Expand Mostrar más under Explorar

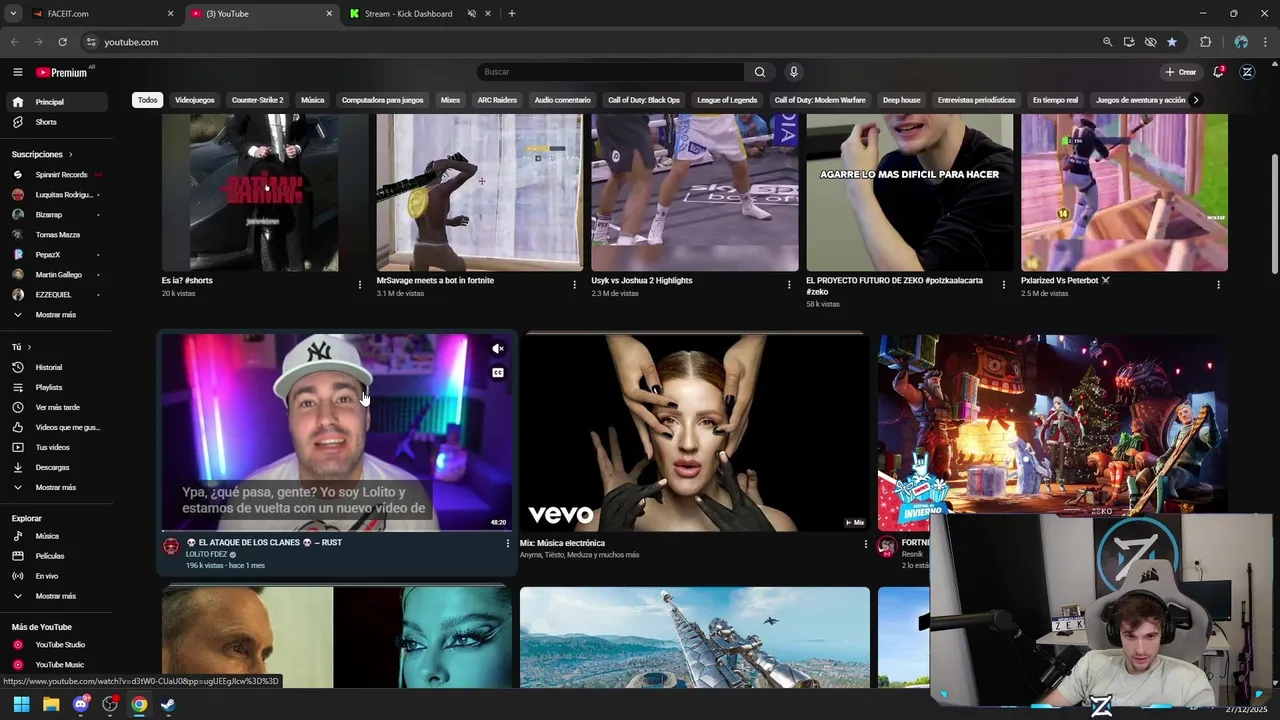coord(56,596)
